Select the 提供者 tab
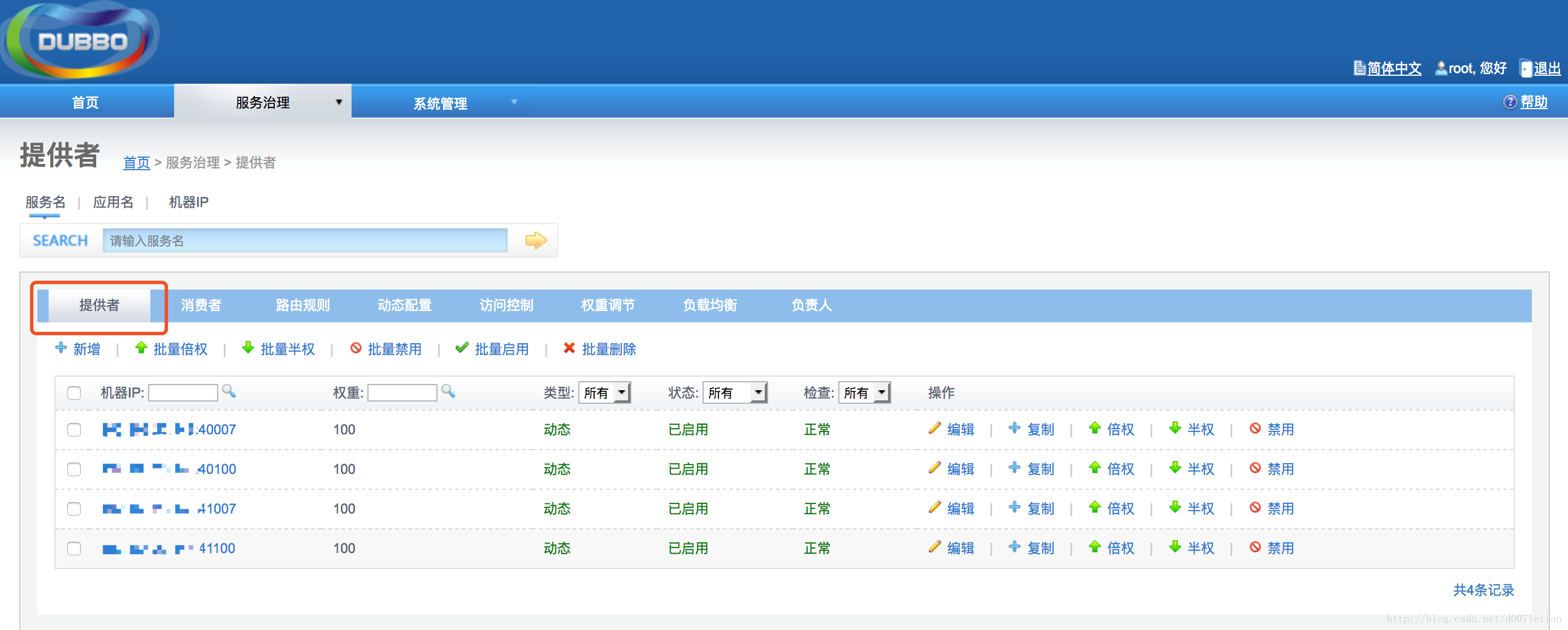 click(99, 305)
